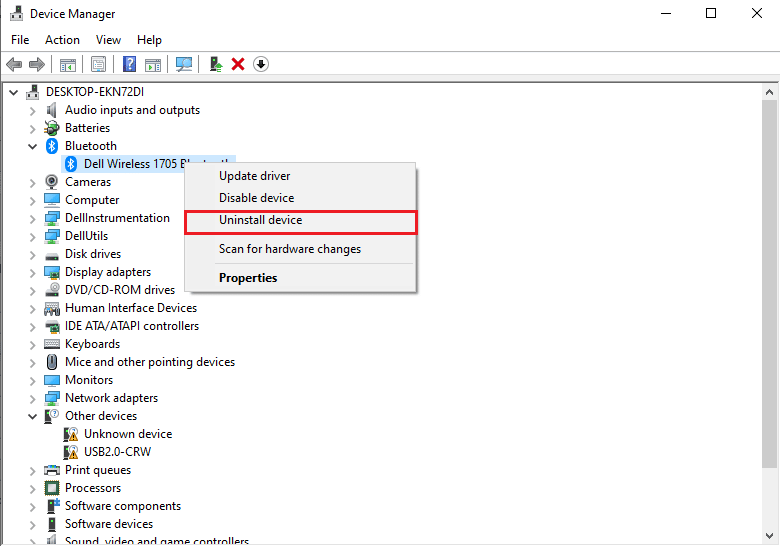Screen dimensions: 780x546
Task: Collapse the Other devices chevron
Action: pyautogui.click(x=33, y=416)
